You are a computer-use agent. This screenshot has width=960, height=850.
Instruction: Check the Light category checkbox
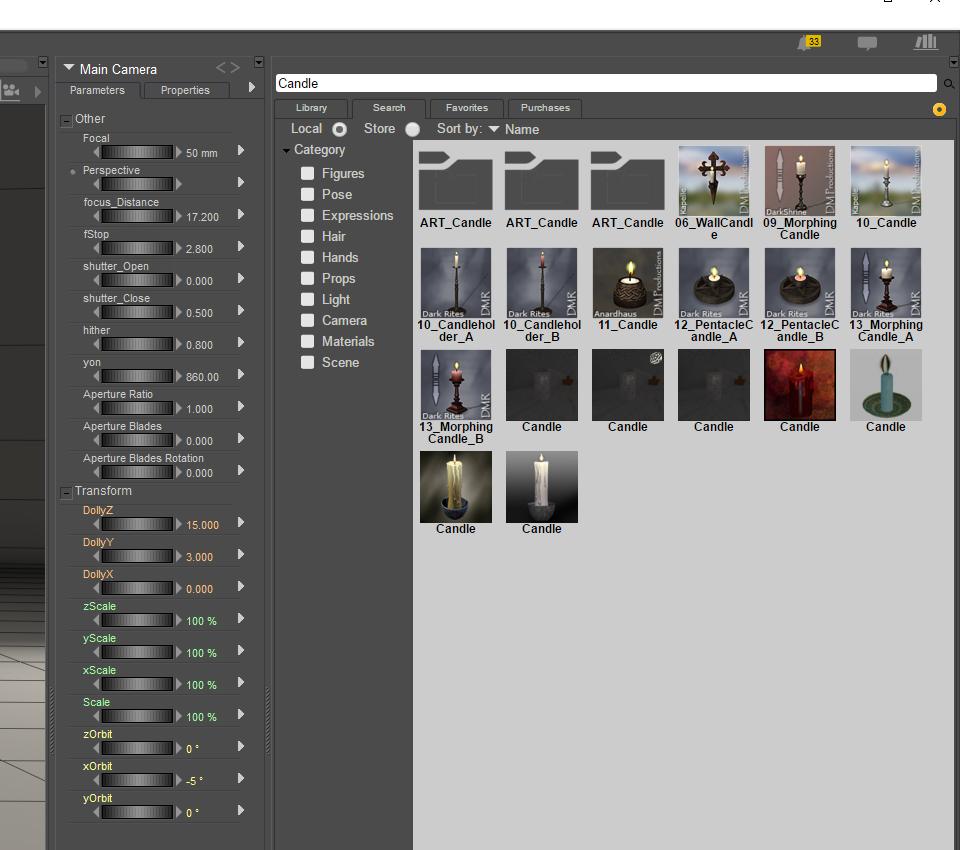307,299
